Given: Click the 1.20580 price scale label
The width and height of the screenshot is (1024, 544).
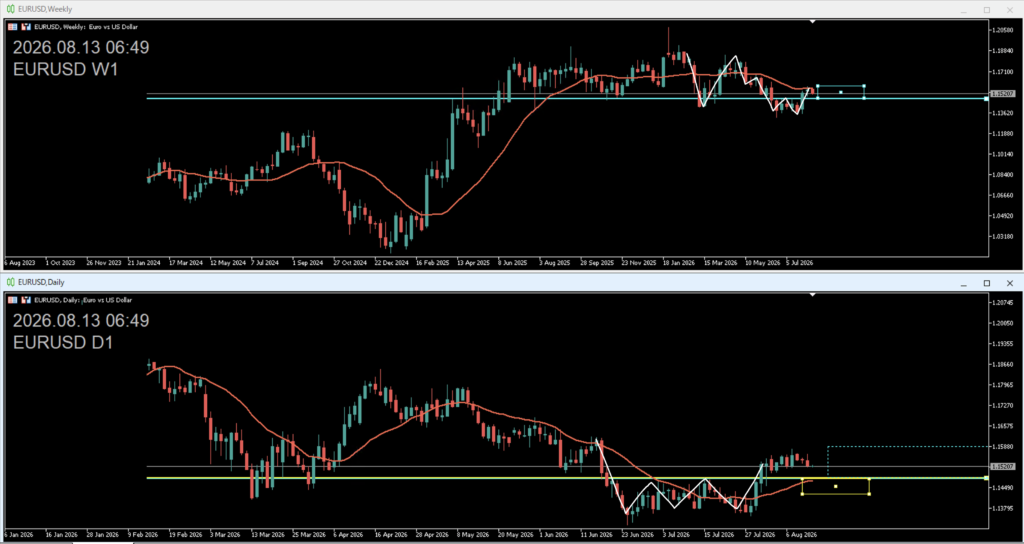Looking at the screenshot, I should pyautogui.click(x=1002, y=30).
